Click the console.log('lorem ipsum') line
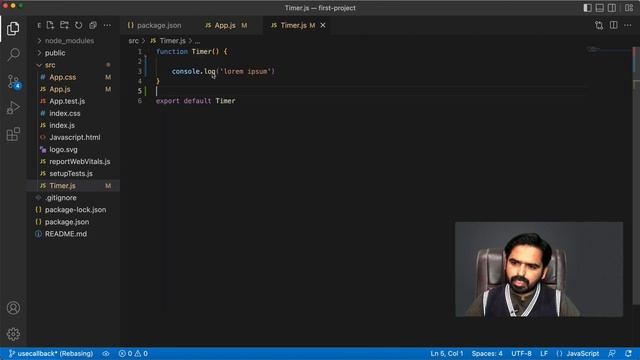This screenshot has height=360, width=640. click(223, 71)
